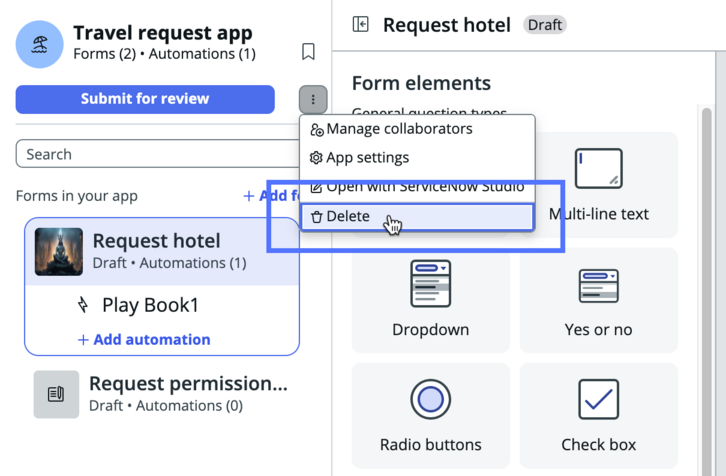
Task: Select Delete in the menu
Action: pyautogui.click(x=417, y=216)
